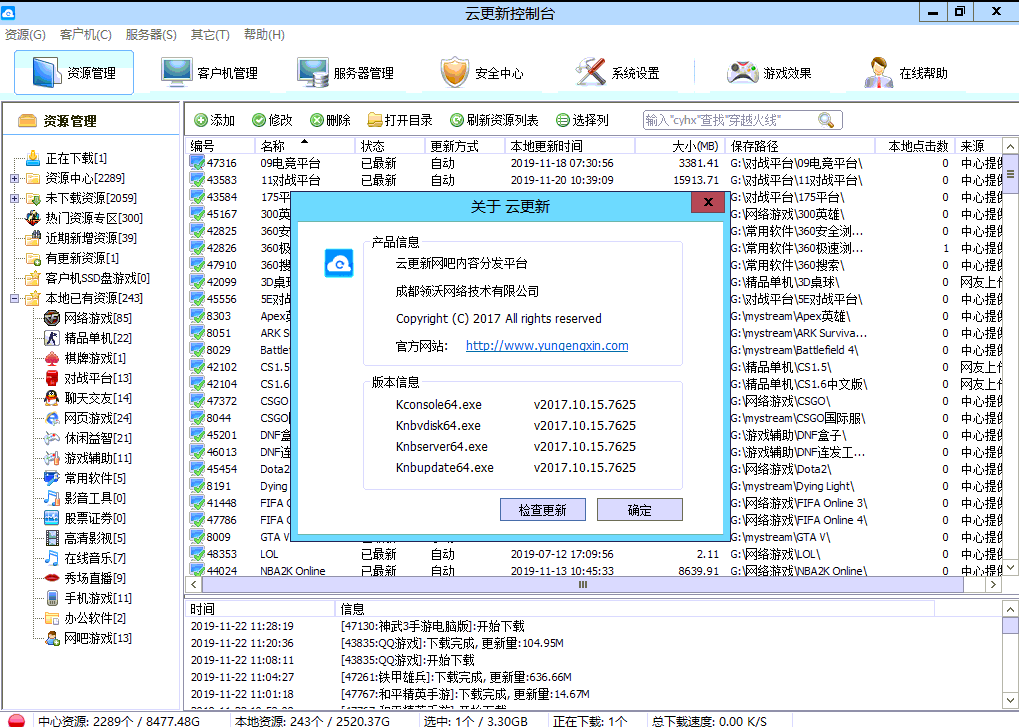Sort list by 名称 column header
This screenshot has width=1019, height=727.
click(x=305, y=146)
